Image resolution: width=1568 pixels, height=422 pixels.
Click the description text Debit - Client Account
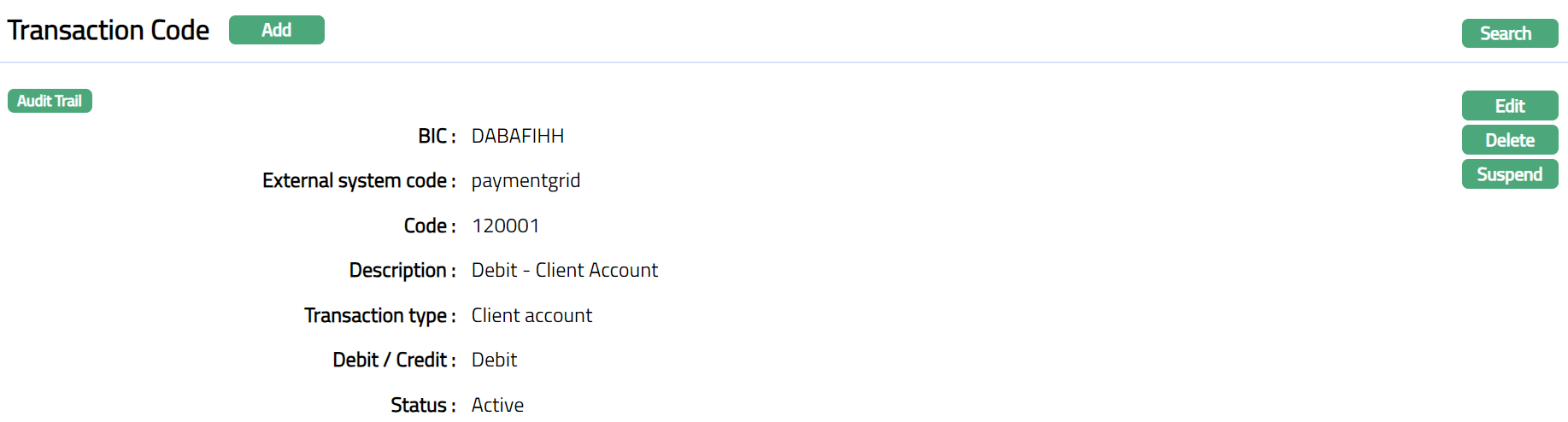565,271
